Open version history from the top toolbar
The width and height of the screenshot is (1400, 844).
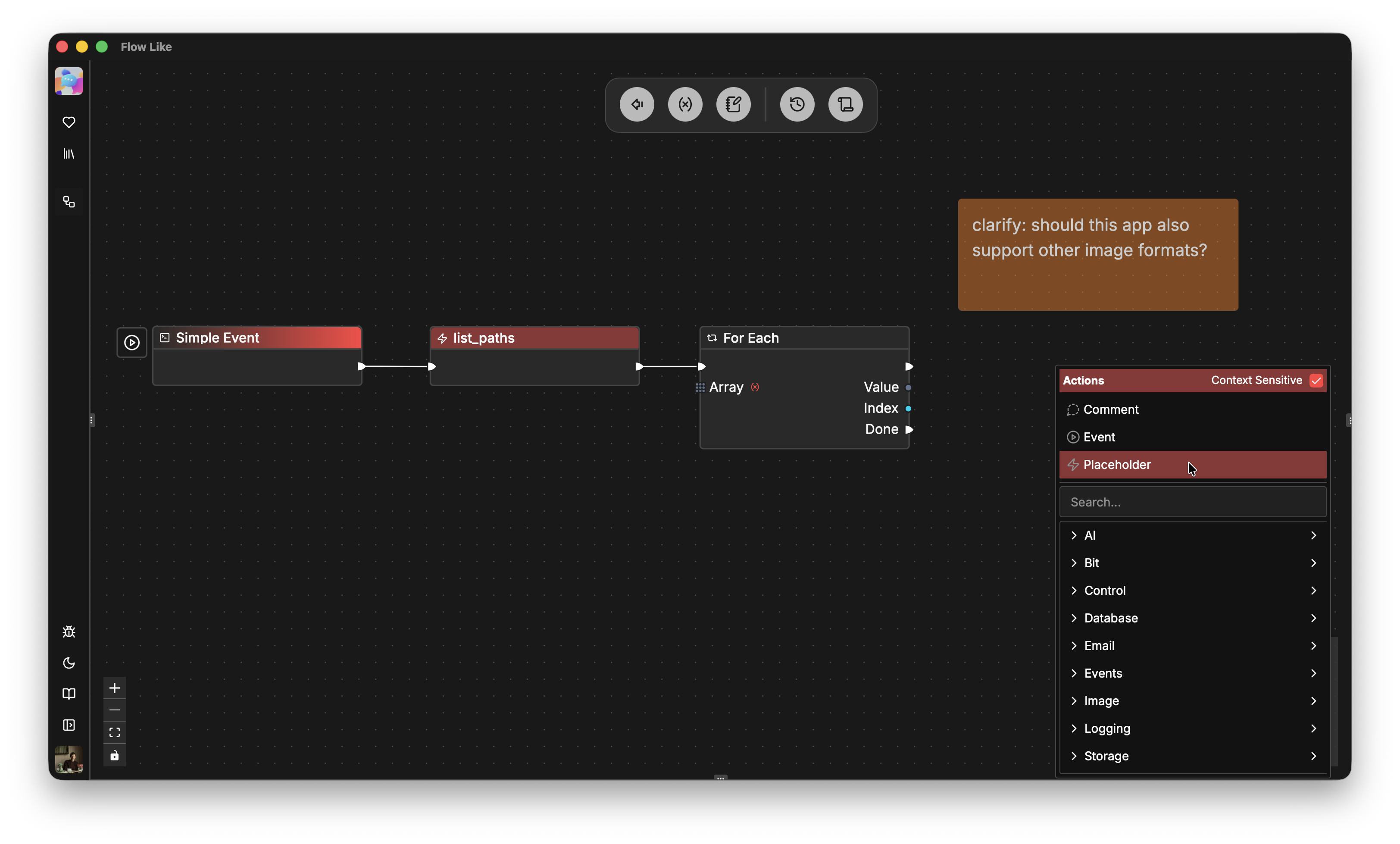796,104
